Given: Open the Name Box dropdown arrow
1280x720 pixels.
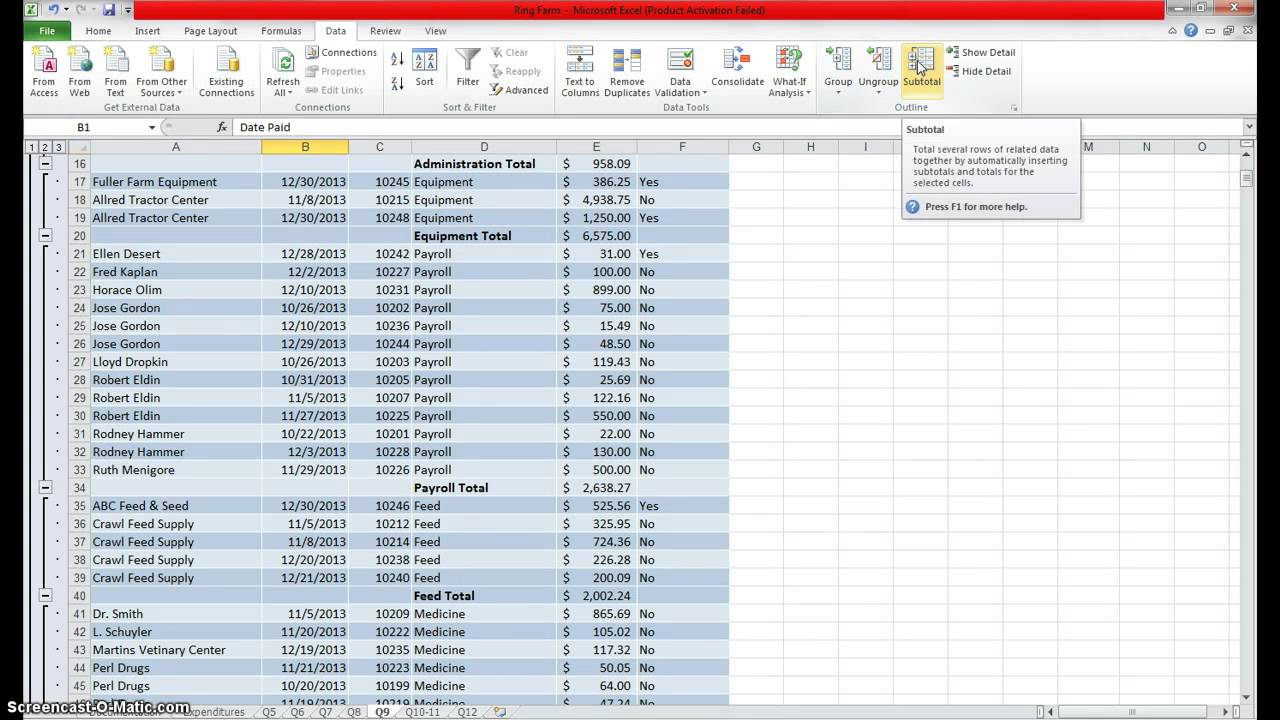Looking at the screenshot, I should (x=152, y=127).
